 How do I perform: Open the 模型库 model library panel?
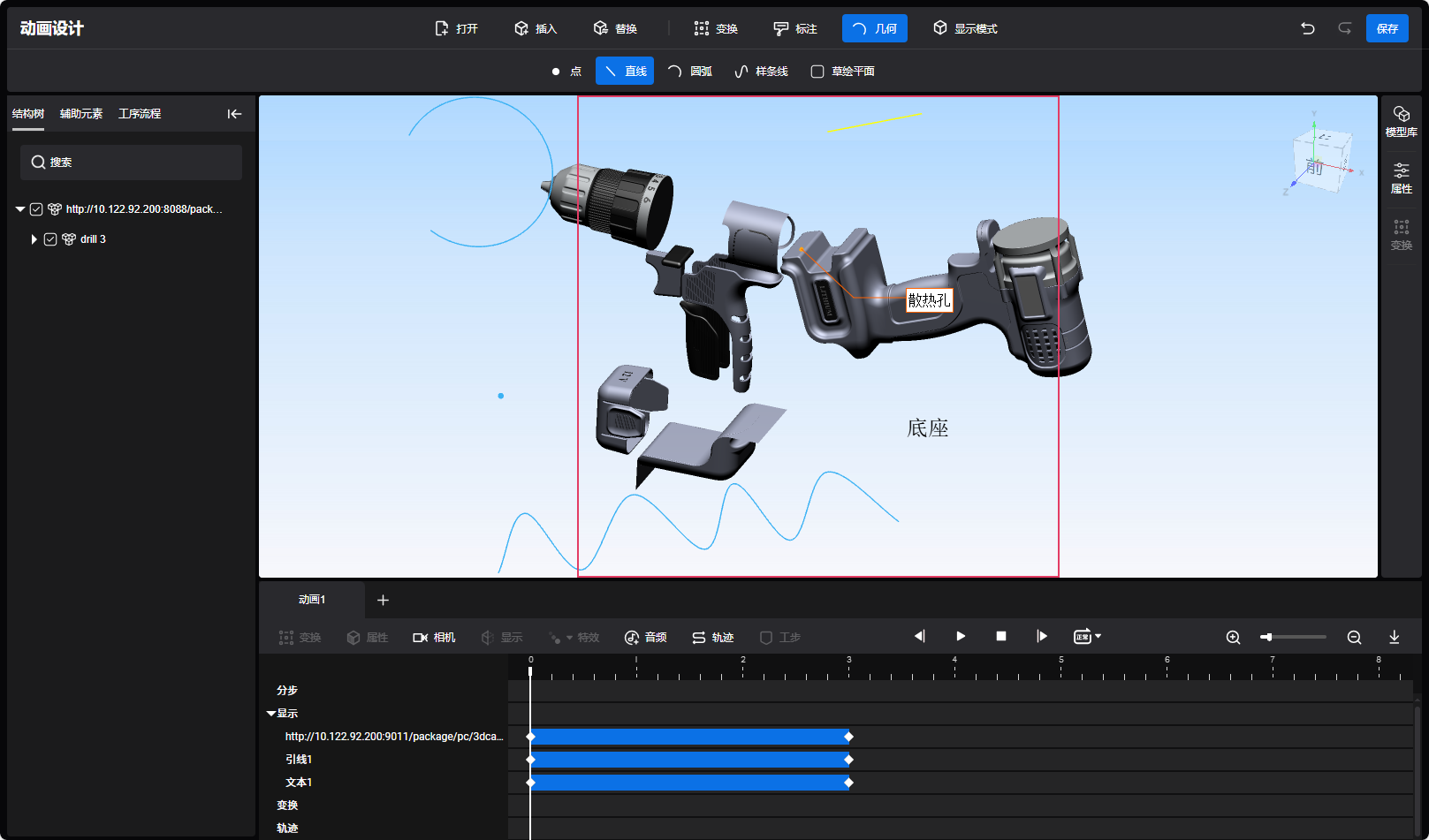(1401, 121)
